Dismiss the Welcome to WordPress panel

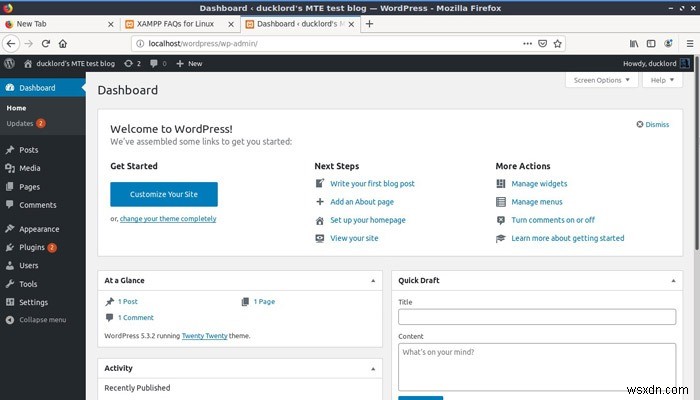(x=653, y=125)
